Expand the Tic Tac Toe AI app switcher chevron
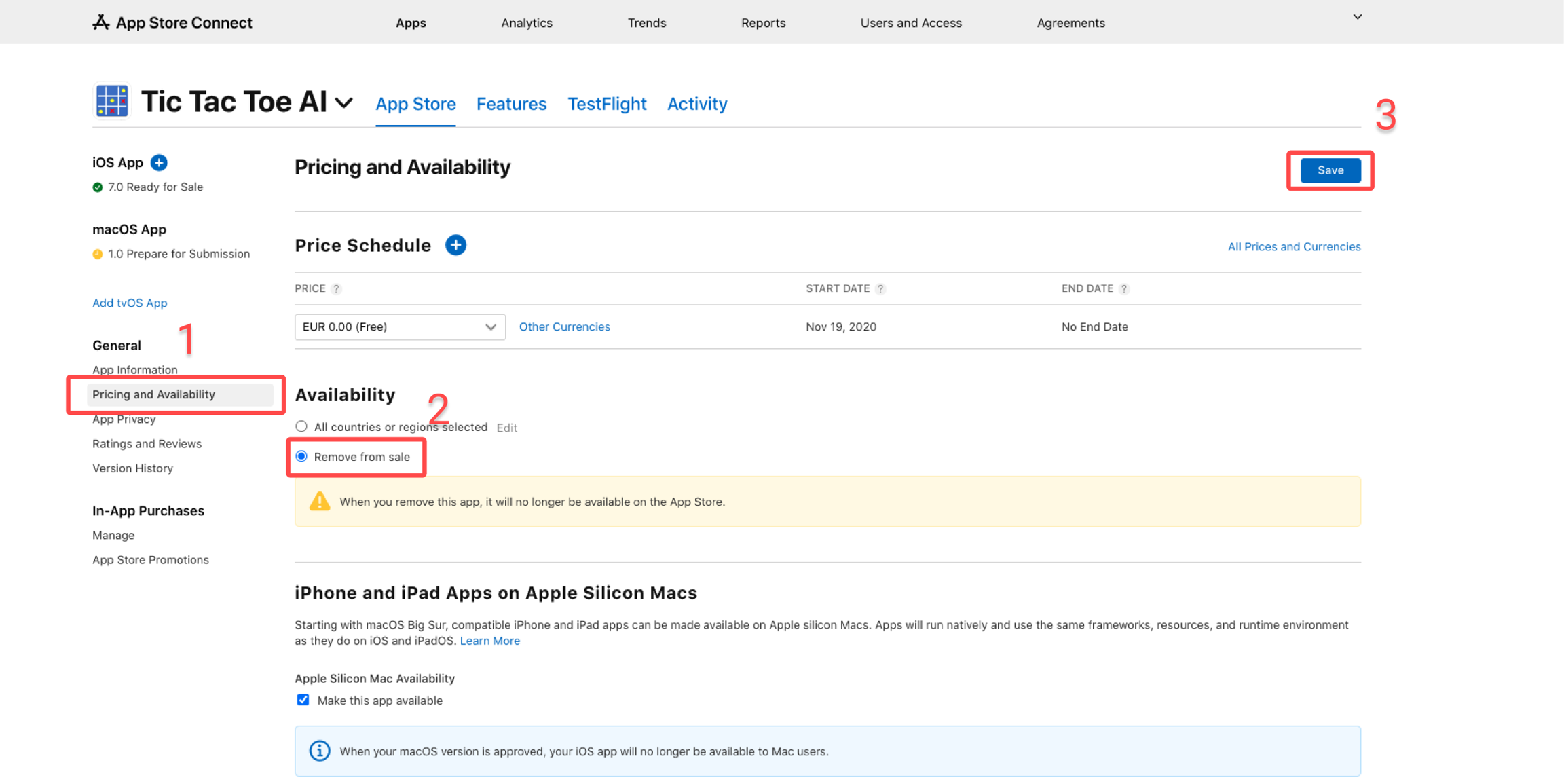 coord(345,103)
